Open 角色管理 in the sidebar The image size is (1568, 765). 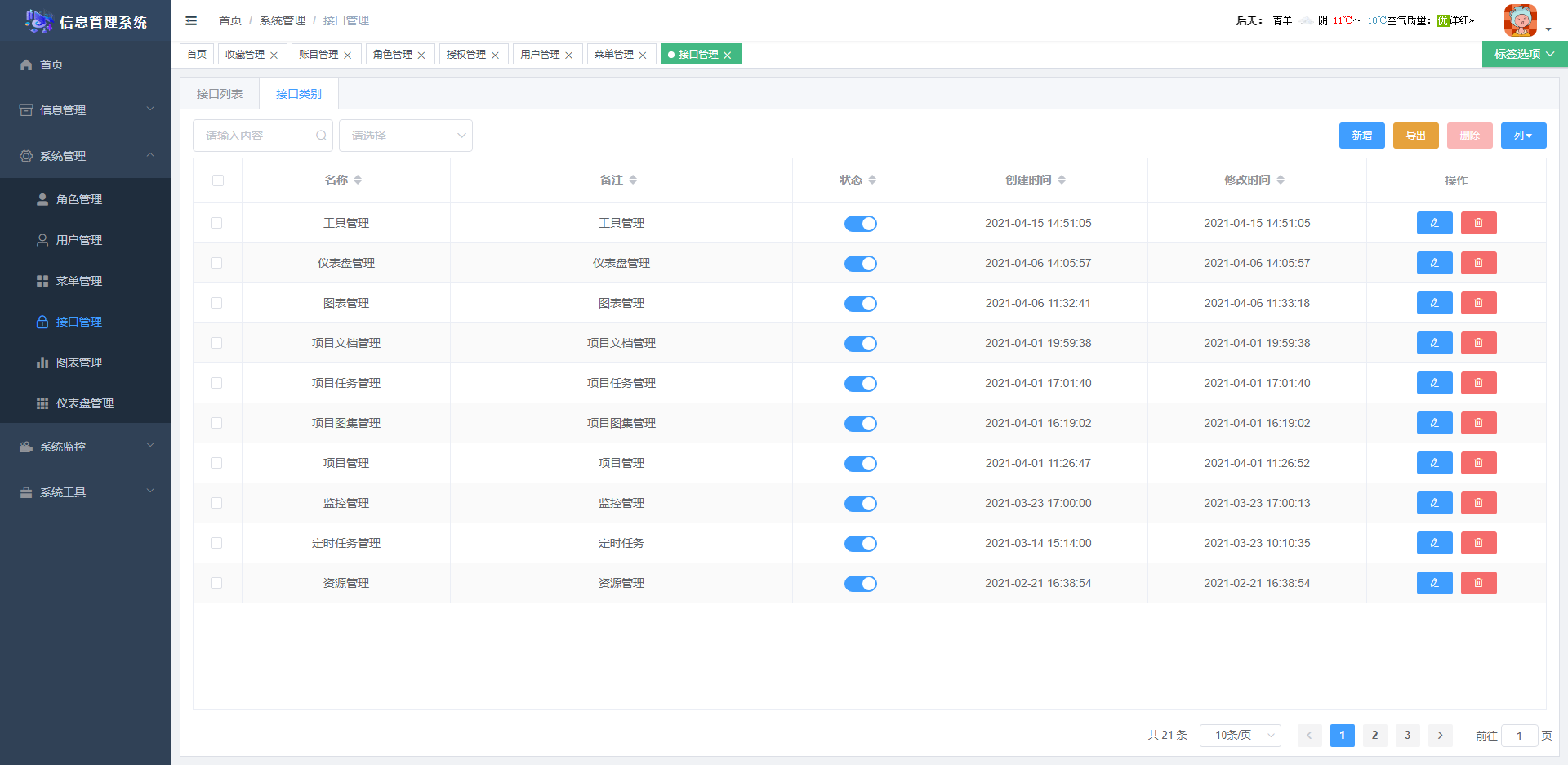pos(86,199)
